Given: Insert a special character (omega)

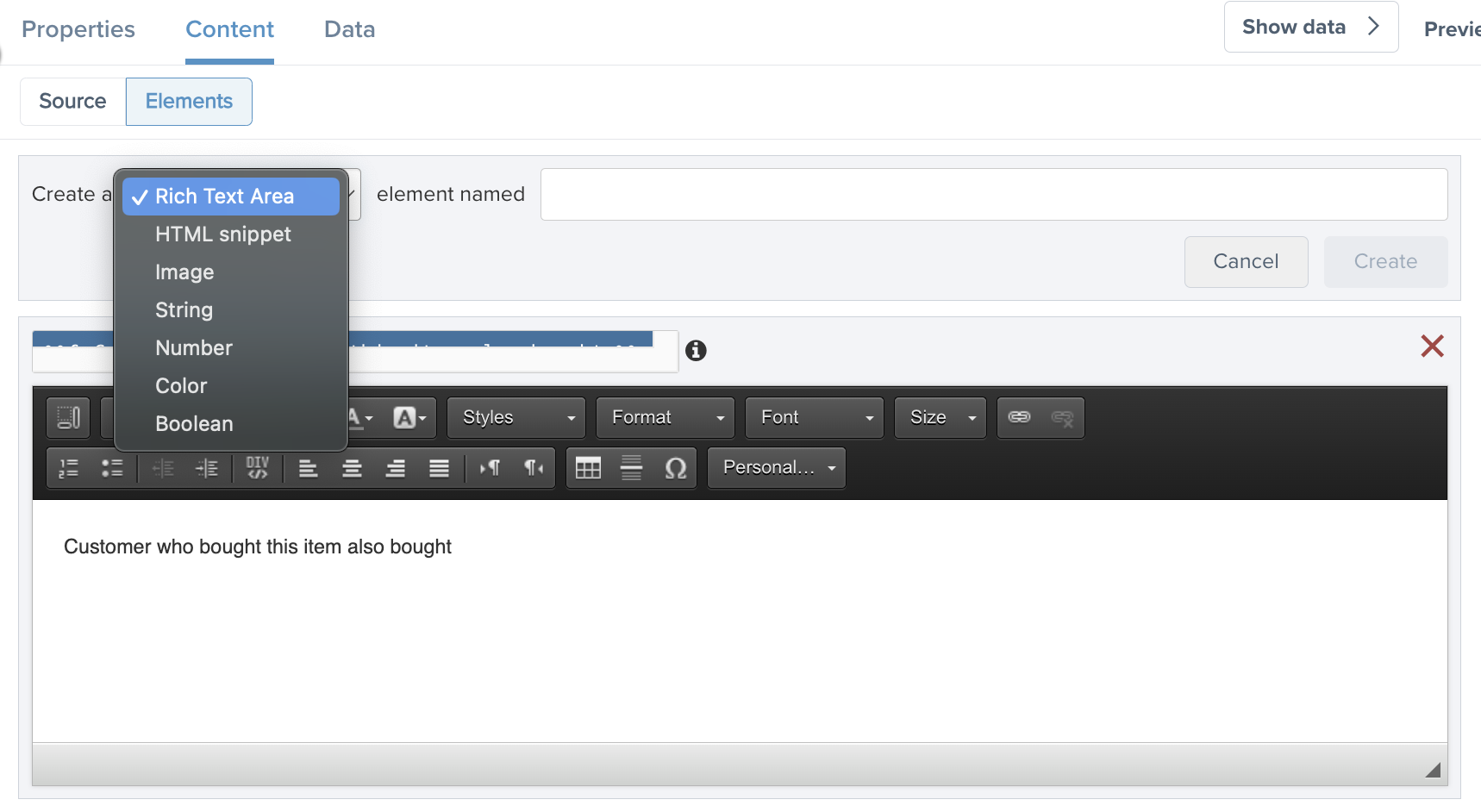Looking at the screenshot, I should point(676,468).
